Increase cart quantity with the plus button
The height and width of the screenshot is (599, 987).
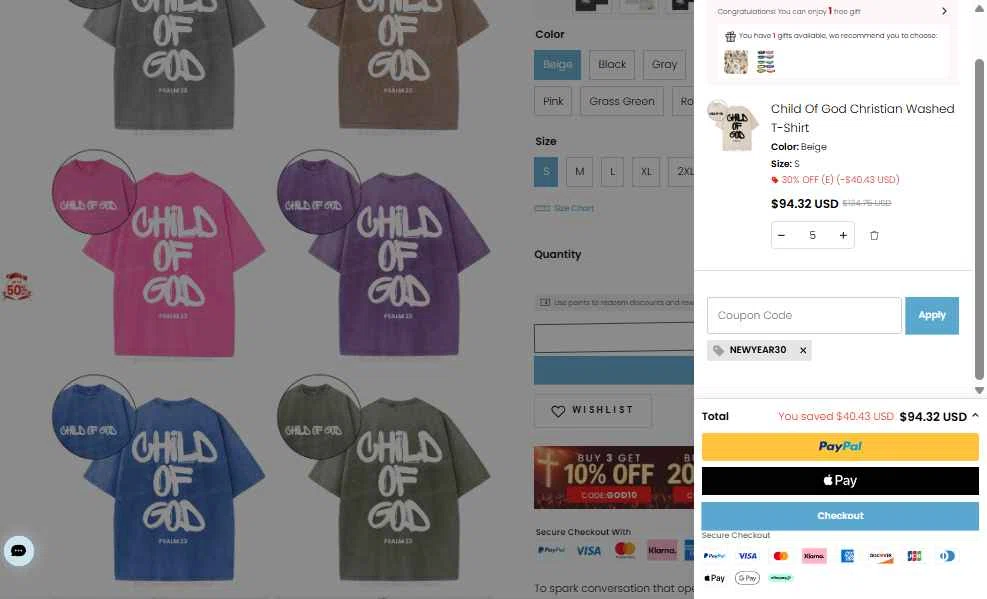[x=843, y=235]
